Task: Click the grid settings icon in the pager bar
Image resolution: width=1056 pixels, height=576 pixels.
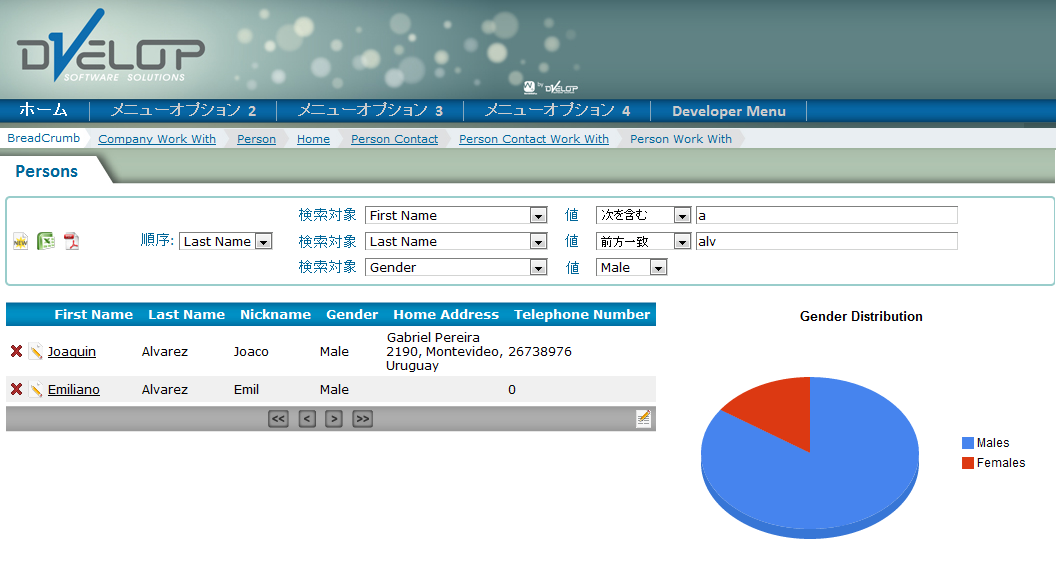Action: (x=644, y=418)
